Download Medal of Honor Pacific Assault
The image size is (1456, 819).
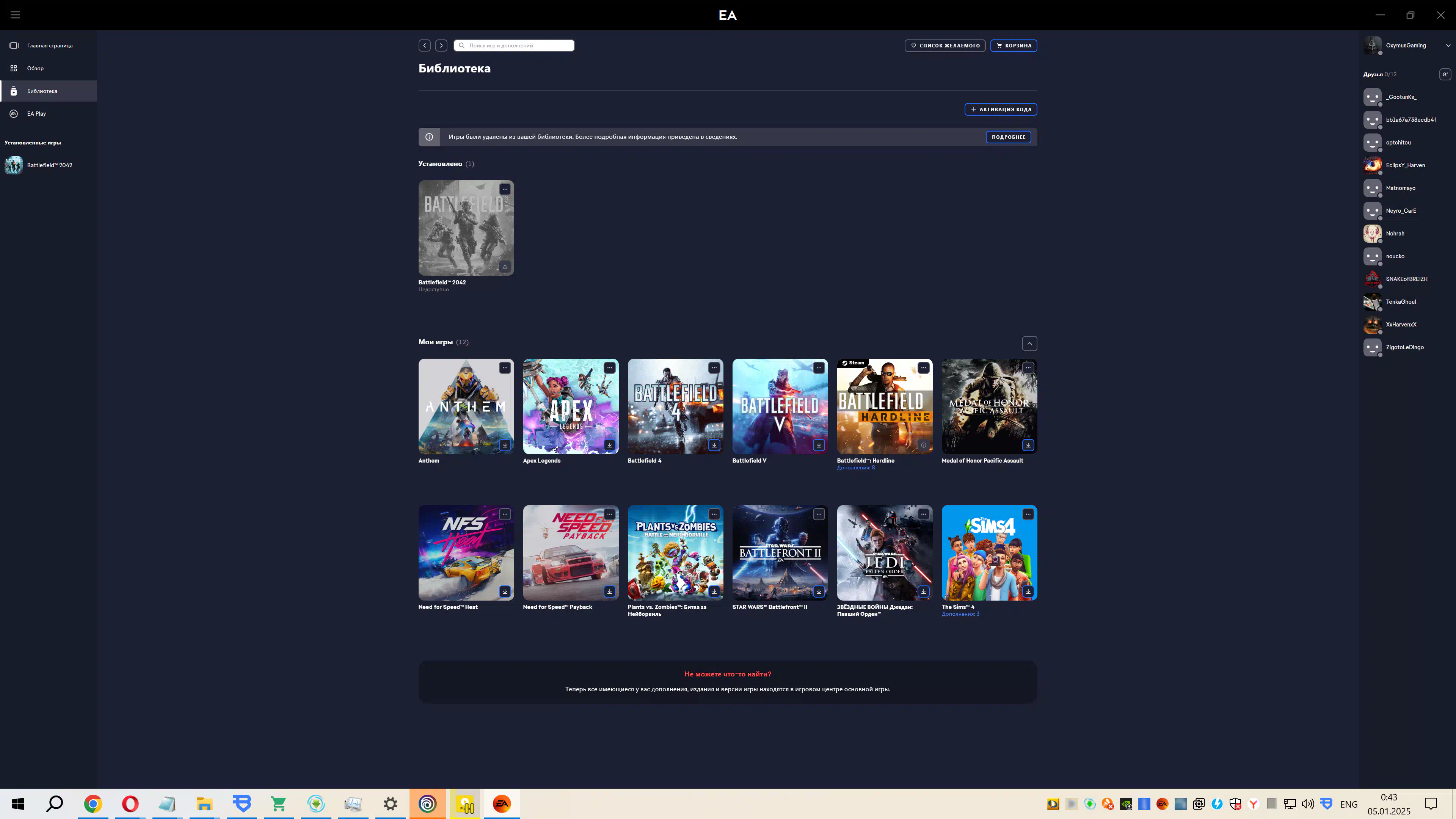click(x=1028, y=445)
